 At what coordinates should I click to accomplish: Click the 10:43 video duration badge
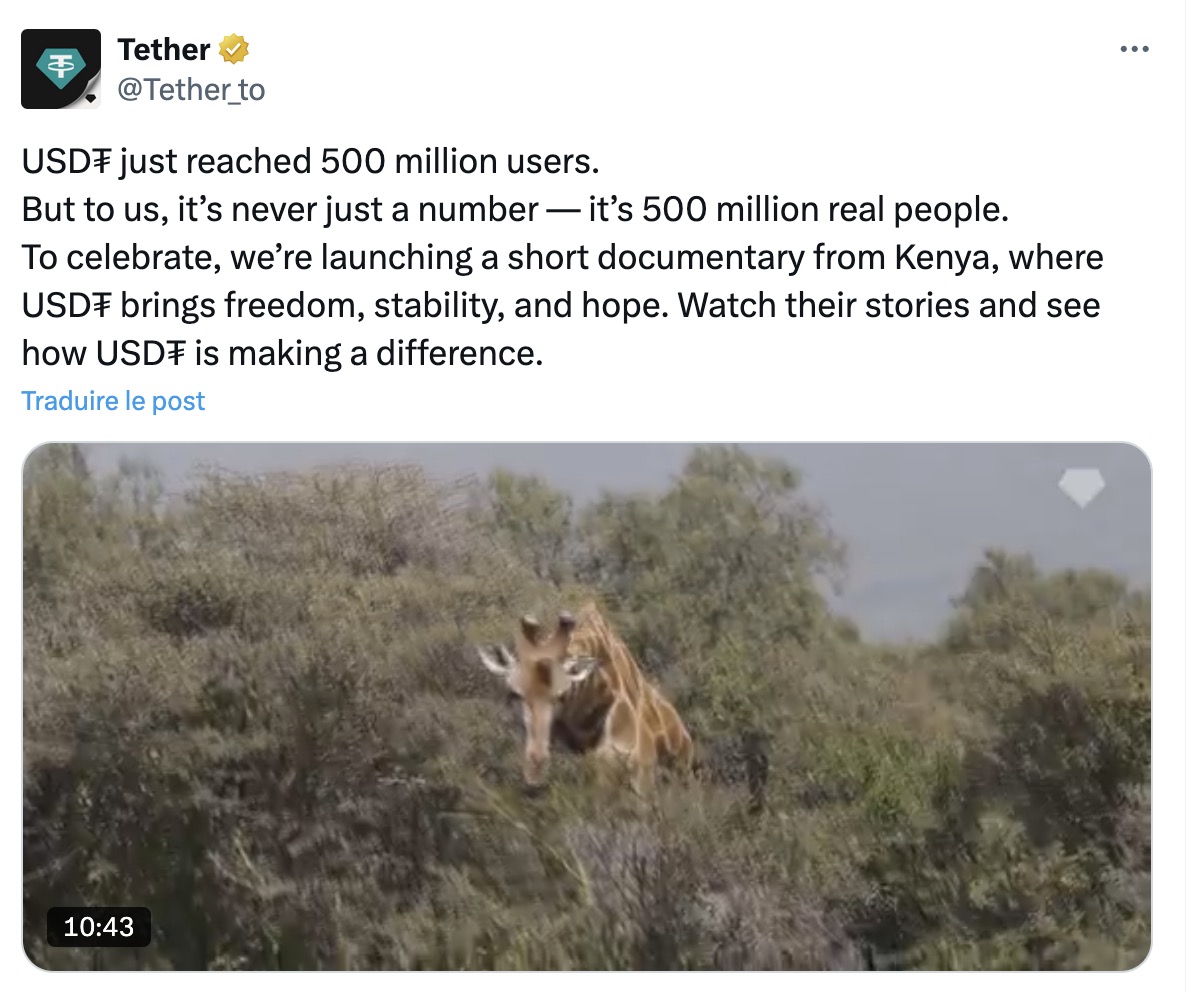pos(98,926)
